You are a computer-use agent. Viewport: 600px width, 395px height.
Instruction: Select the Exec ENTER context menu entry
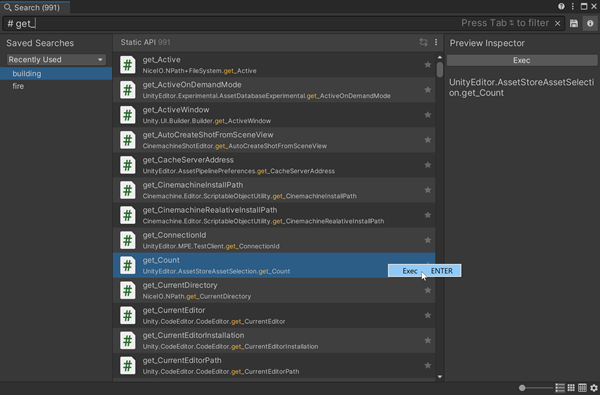tap(424, 271)
